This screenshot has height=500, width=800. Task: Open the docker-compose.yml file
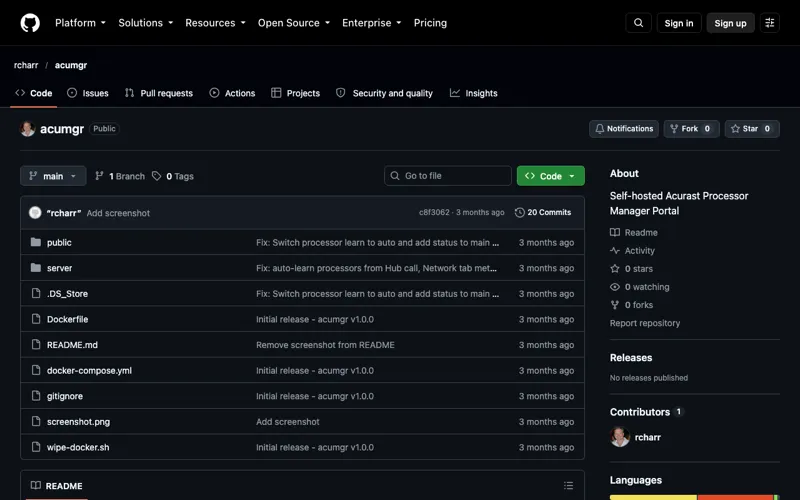click(x=89, y=370)
